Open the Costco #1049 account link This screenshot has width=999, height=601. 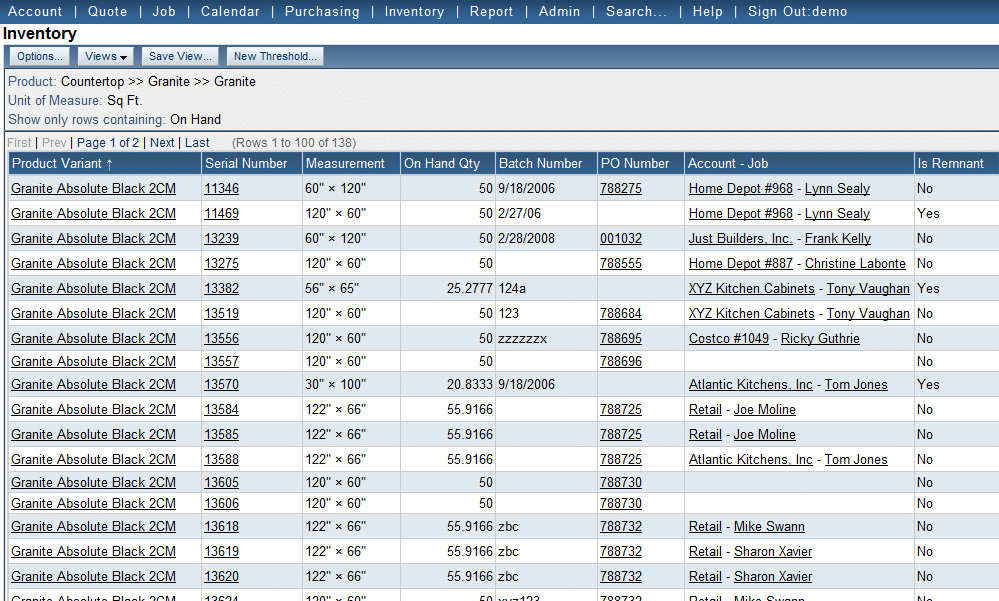coord(728,339)
